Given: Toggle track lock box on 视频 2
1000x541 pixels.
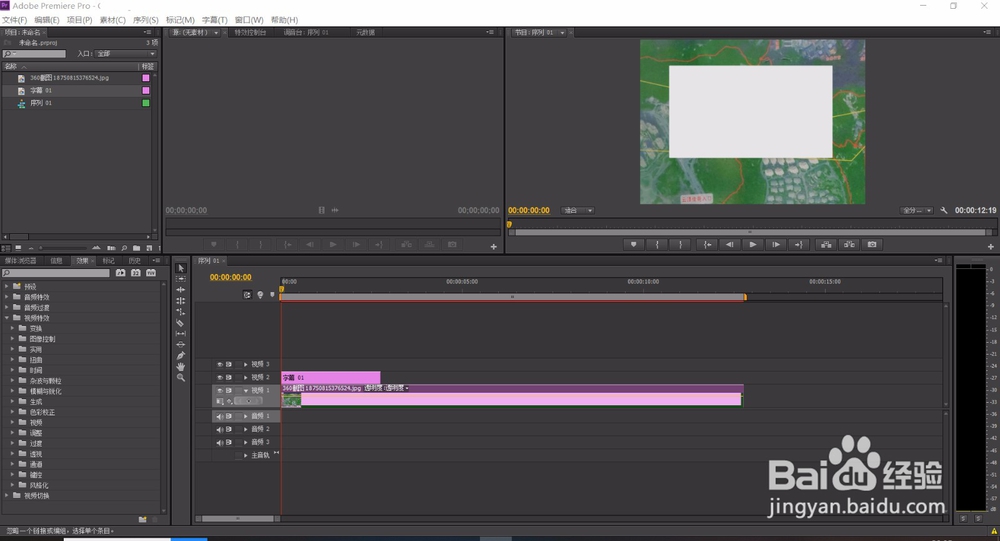Looking at the screenshot, I should pyautogui.click(x=239, y=378).
